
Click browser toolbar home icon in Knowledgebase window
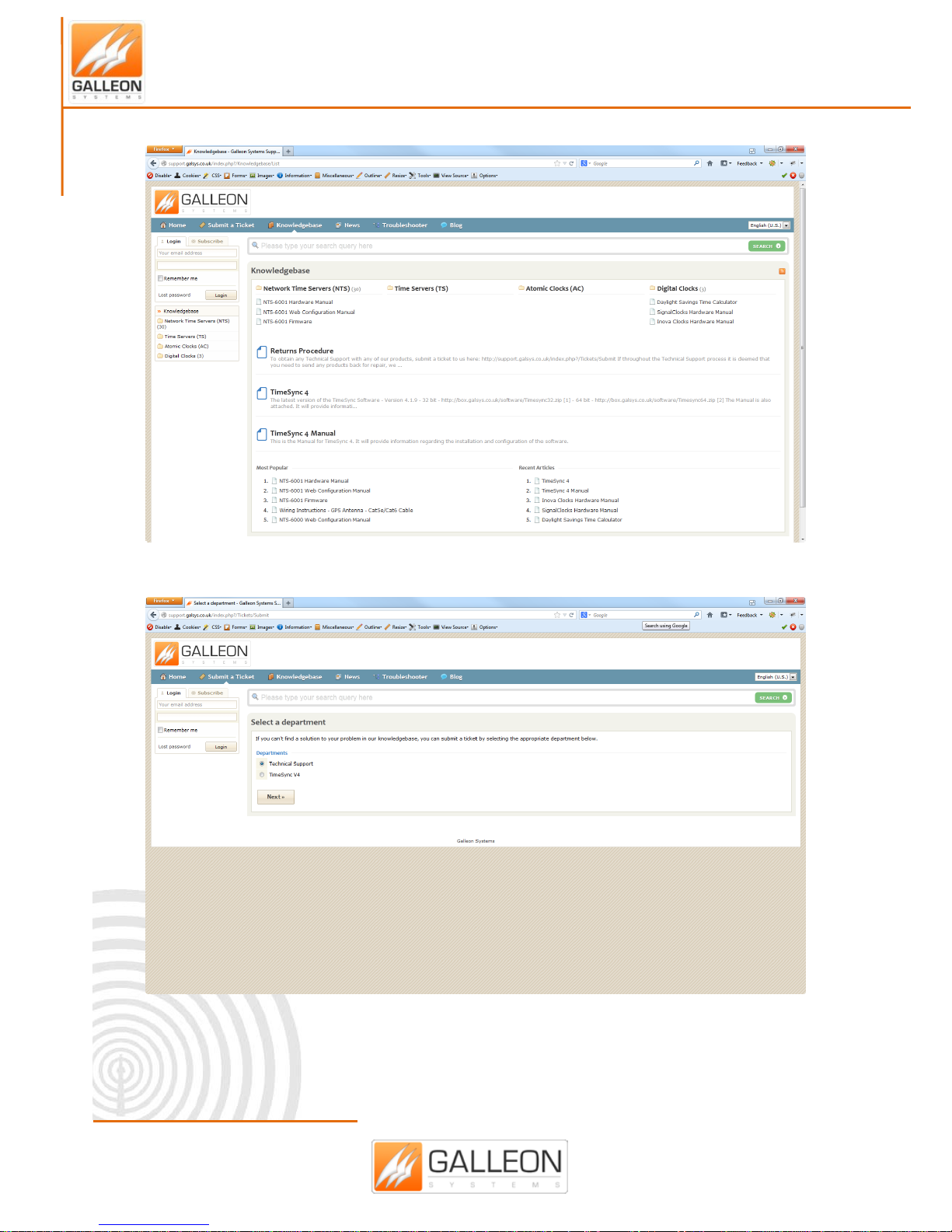pyautogui.click(x=710, y=163)
